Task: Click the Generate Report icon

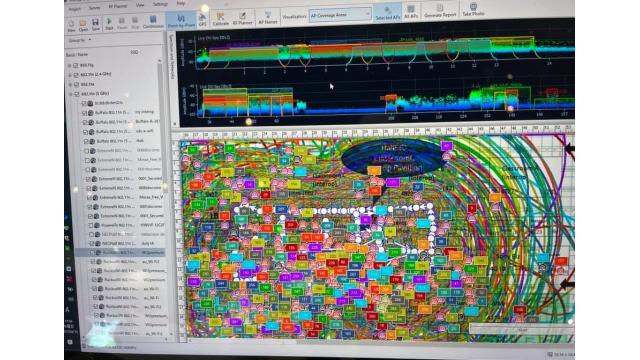Action: click(x=440, y=11)
